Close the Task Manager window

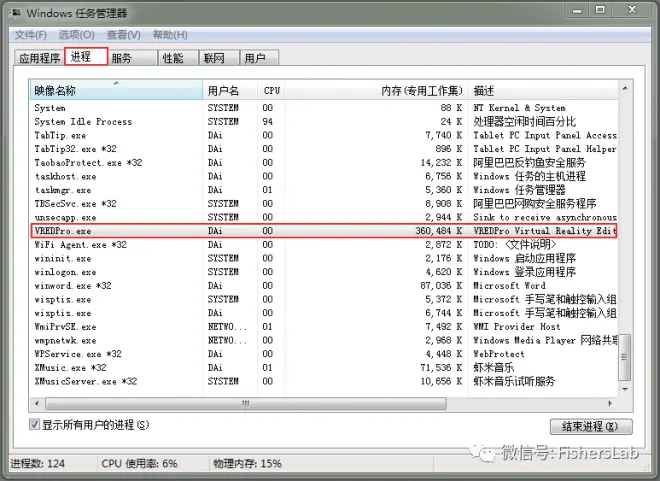pos(632,11)
